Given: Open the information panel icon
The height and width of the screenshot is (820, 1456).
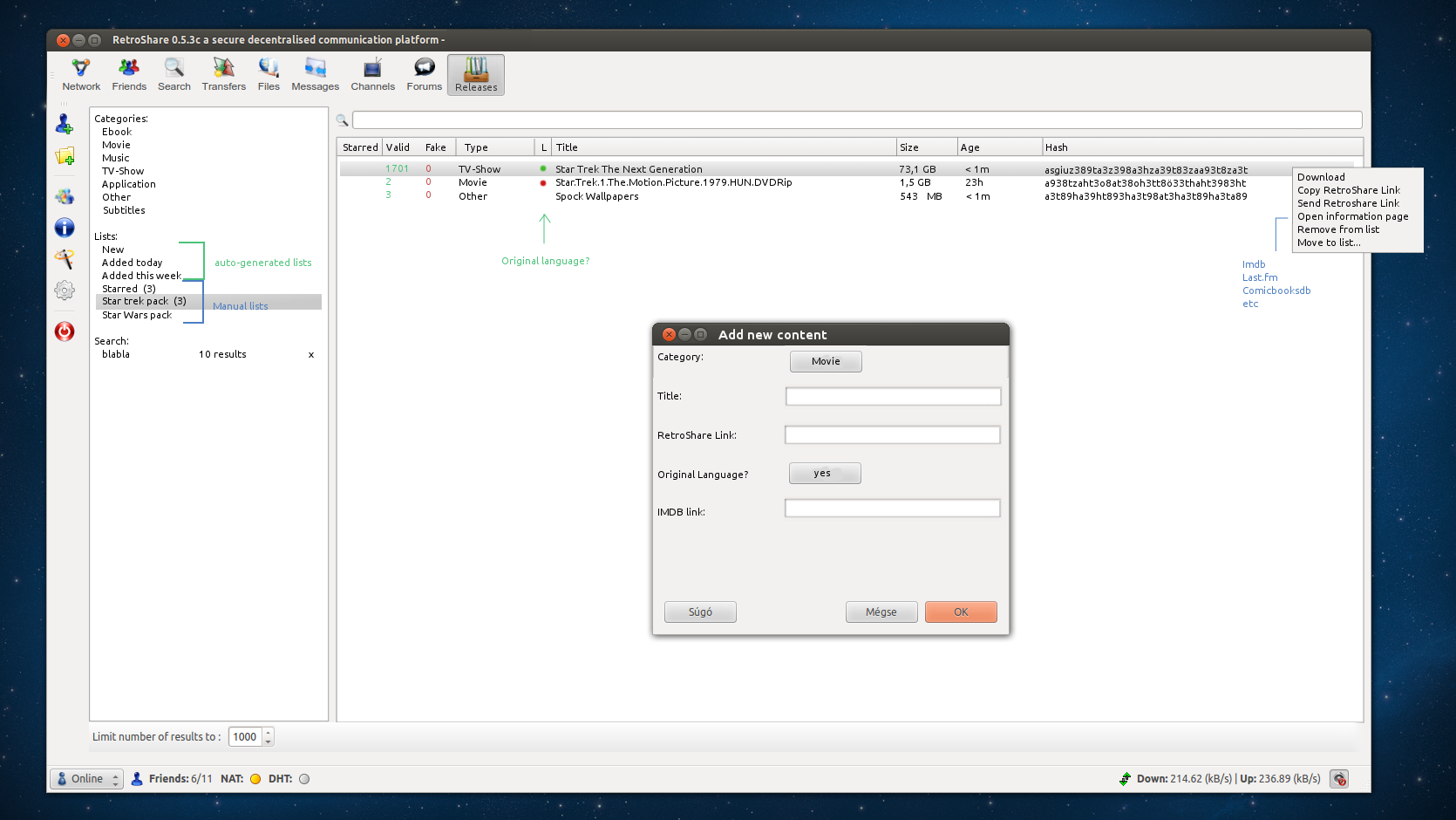Looking at the screenshot, I should click(x=65, y=228).
